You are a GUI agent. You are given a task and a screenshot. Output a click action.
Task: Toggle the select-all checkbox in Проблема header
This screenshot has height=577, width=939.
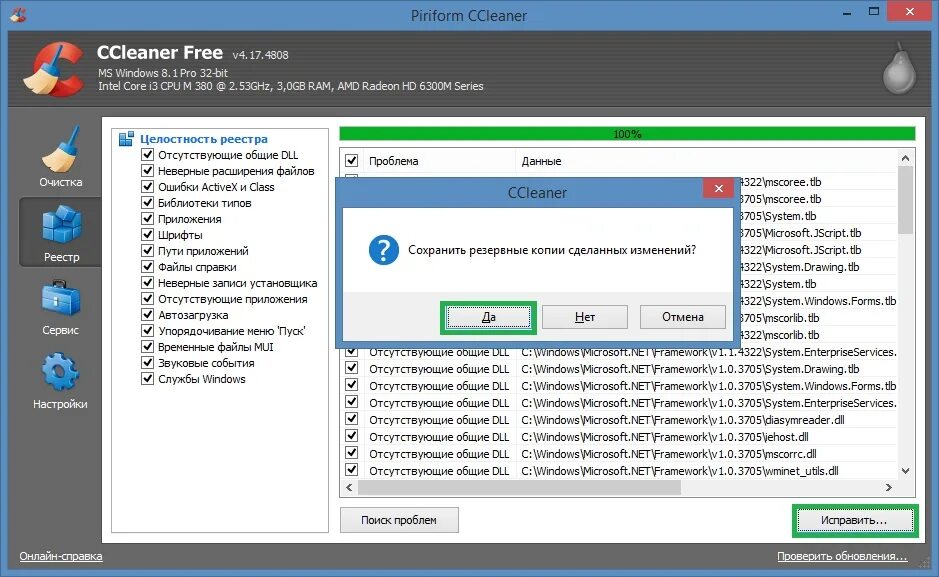tap(352, 160)
